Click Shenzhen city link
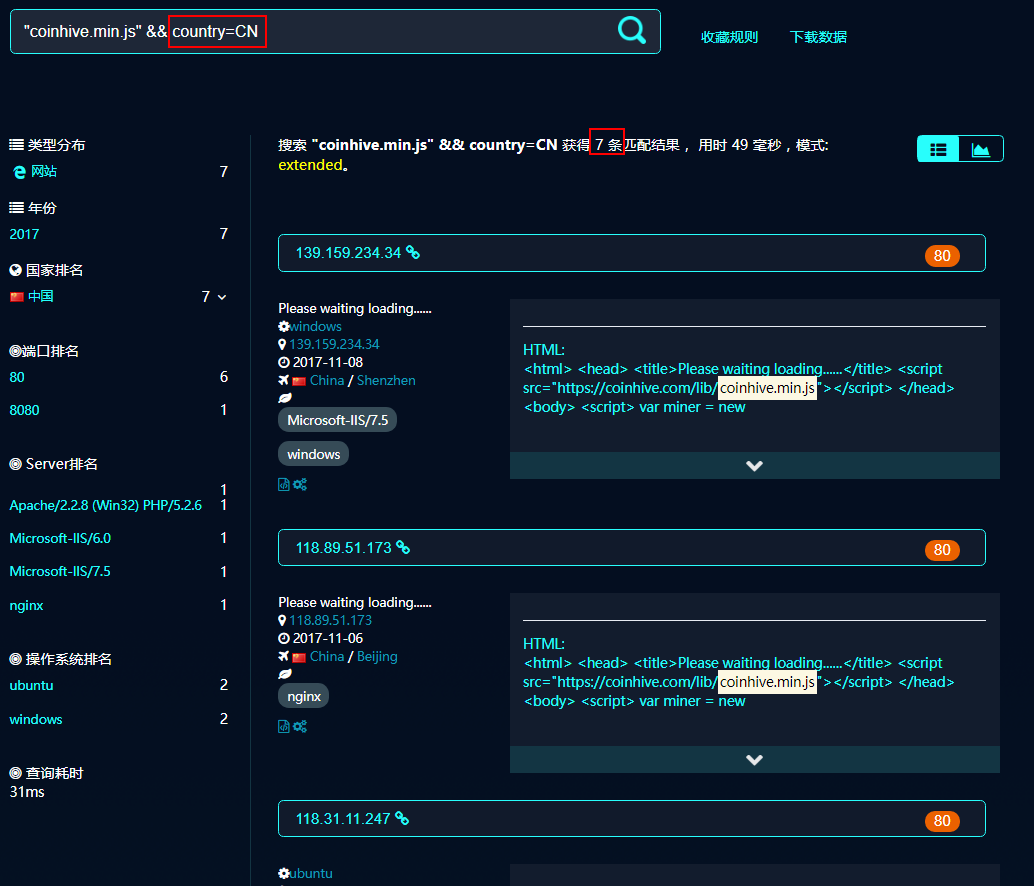 [386, 380]
